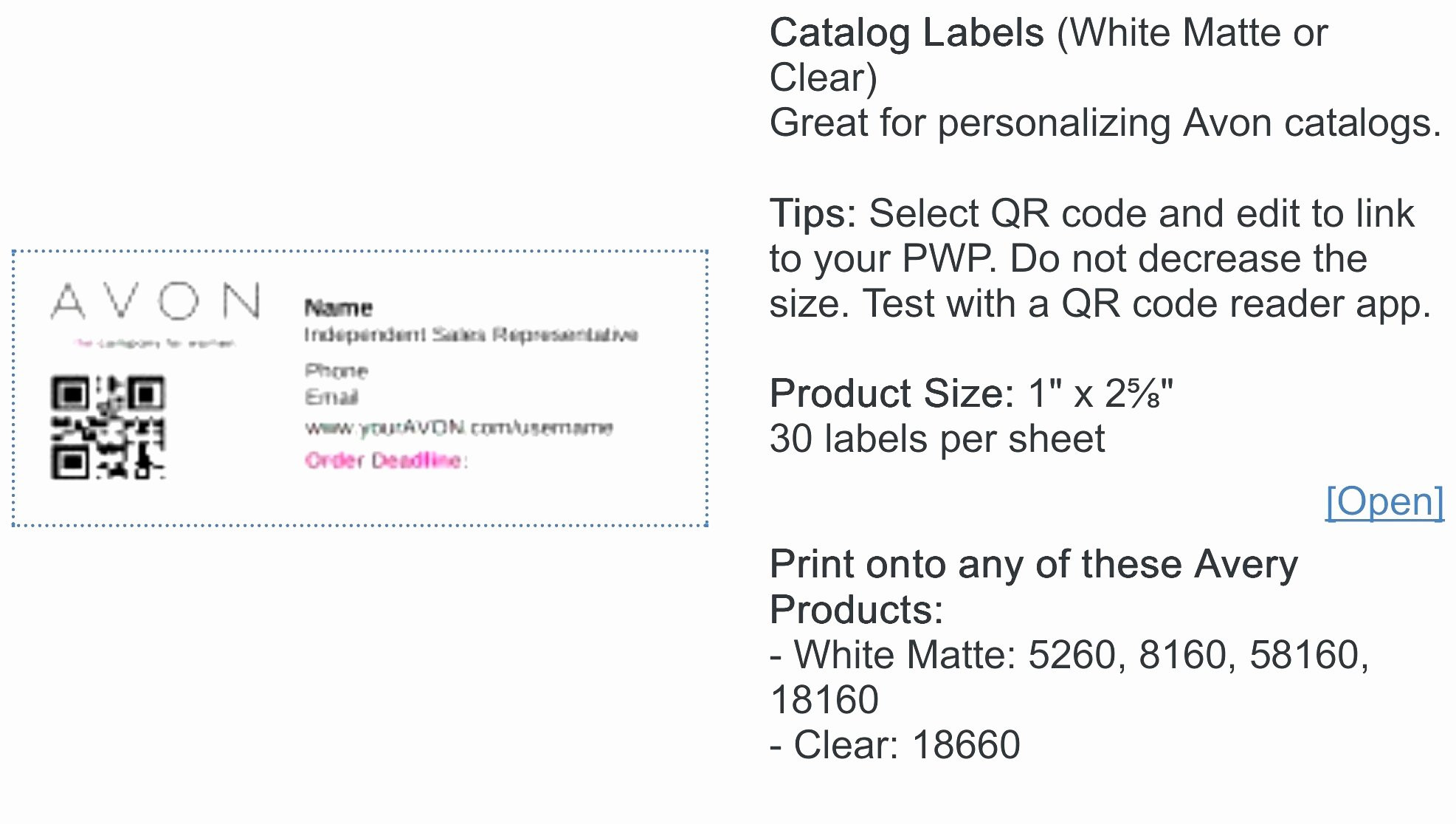Click the Phone line on the label
This screenshot has height=824, width=1456.
(x=337, y=370)
